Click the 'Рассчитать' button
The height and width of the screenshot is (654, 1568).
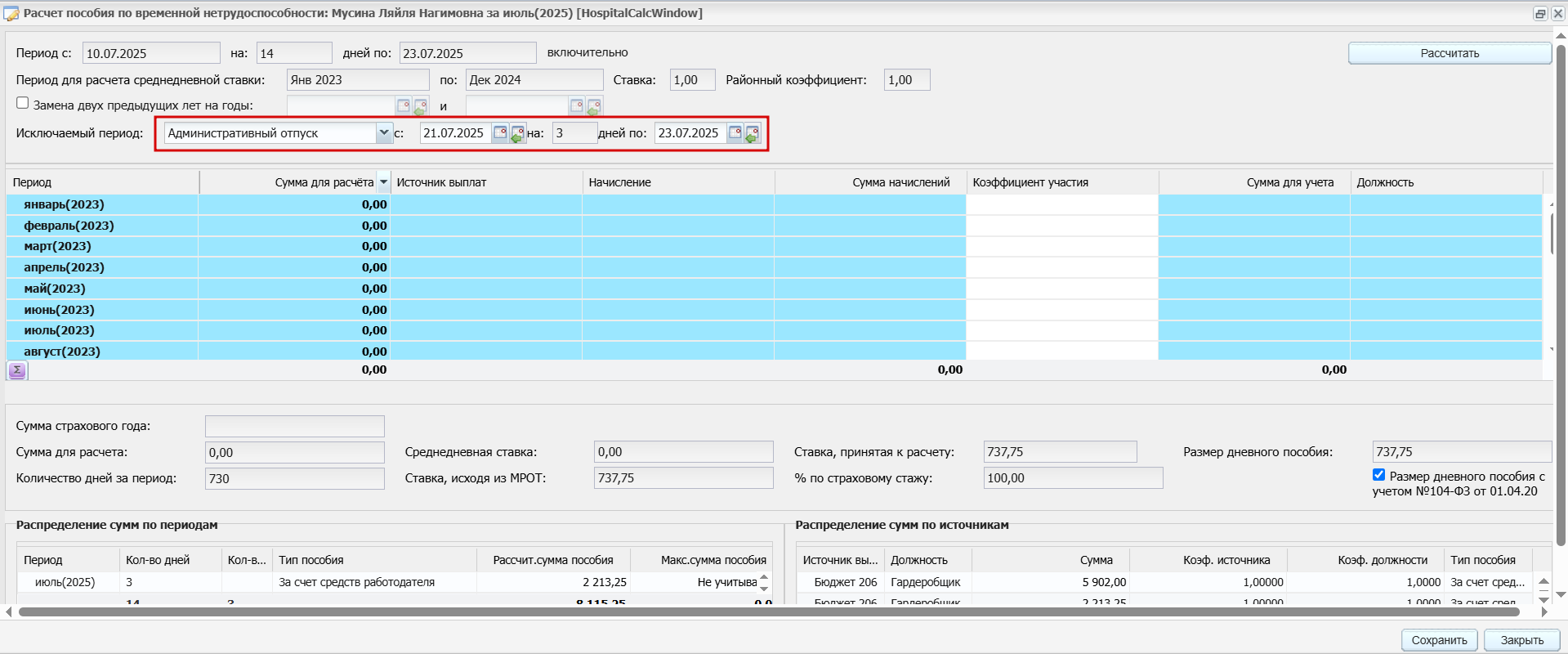coord(1450,53)
